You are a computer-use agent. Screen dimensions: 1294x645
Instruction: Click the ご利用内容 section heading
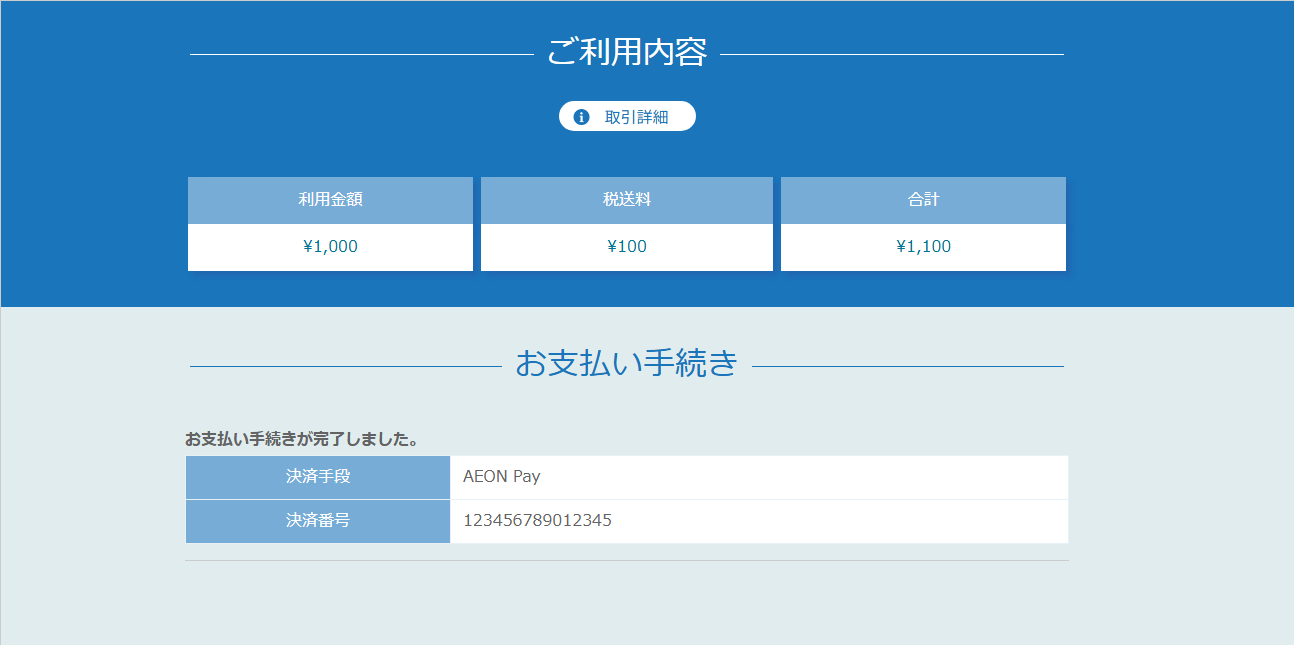[627, 52]
